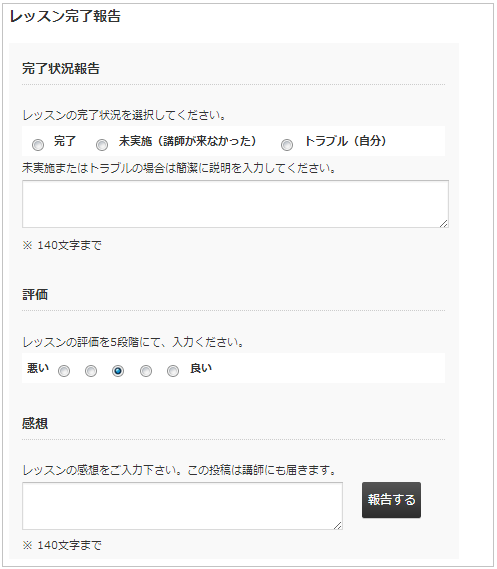Click the selected middle rating radio button
The image size is (497, 569).
[x=118, y=371]
